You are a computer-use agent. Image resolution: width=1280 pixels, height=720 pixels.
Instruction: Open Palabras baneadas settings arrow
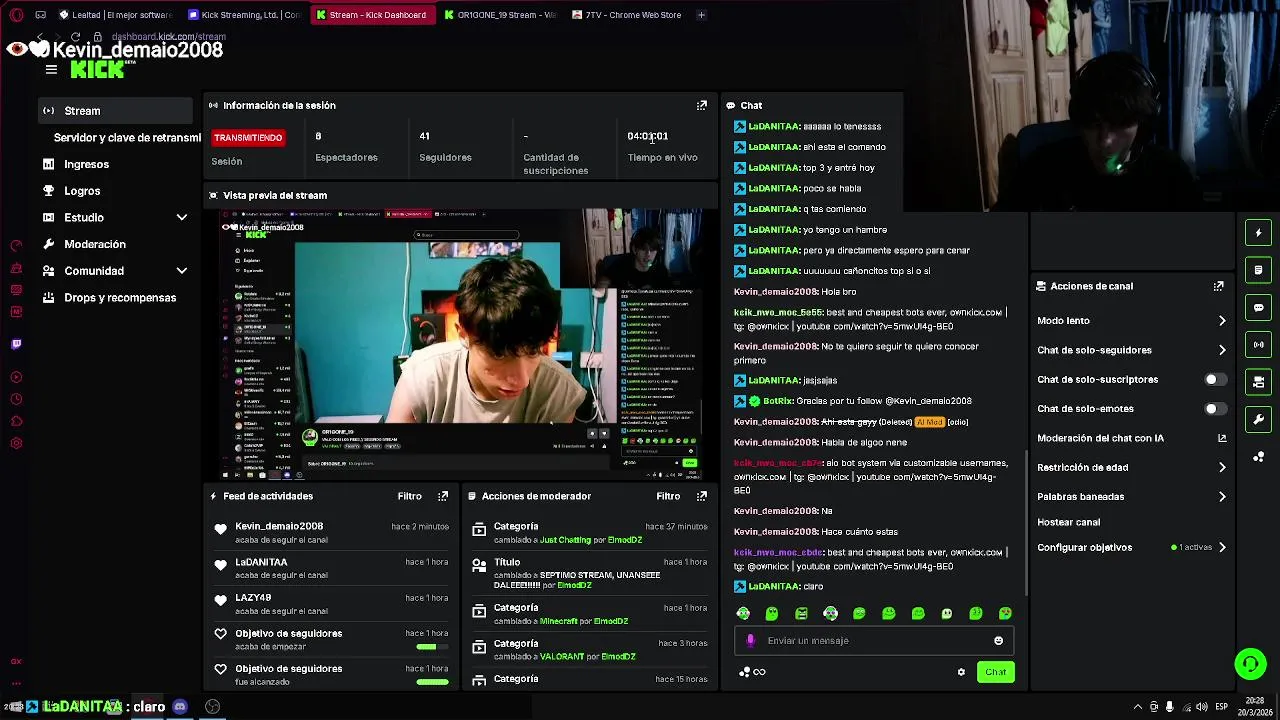click(1221, 497)
